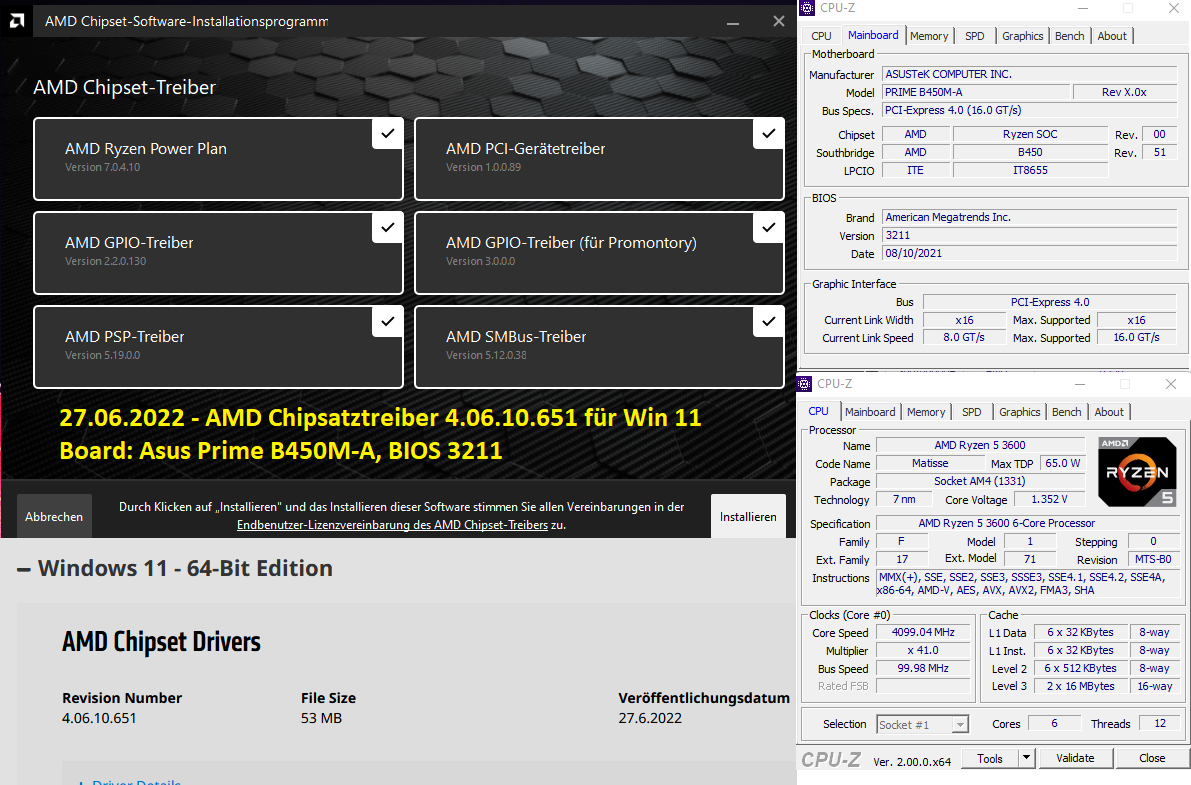Select Mainboard tab in the lower CPU-Z window
Screen dimensions: 1191x785
coord(870,412)
